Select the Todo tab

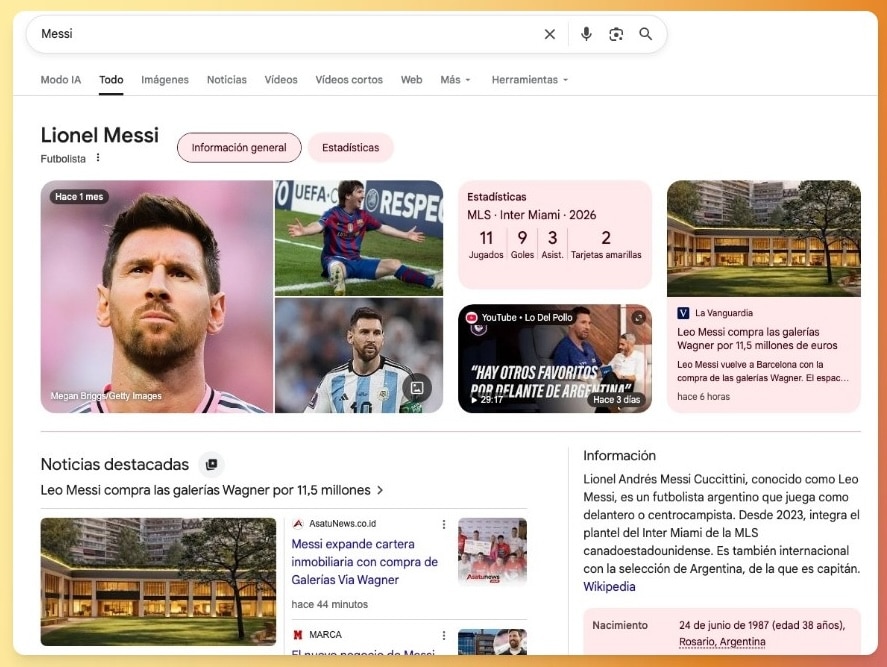pyautogui.click(x=111, y=80)
